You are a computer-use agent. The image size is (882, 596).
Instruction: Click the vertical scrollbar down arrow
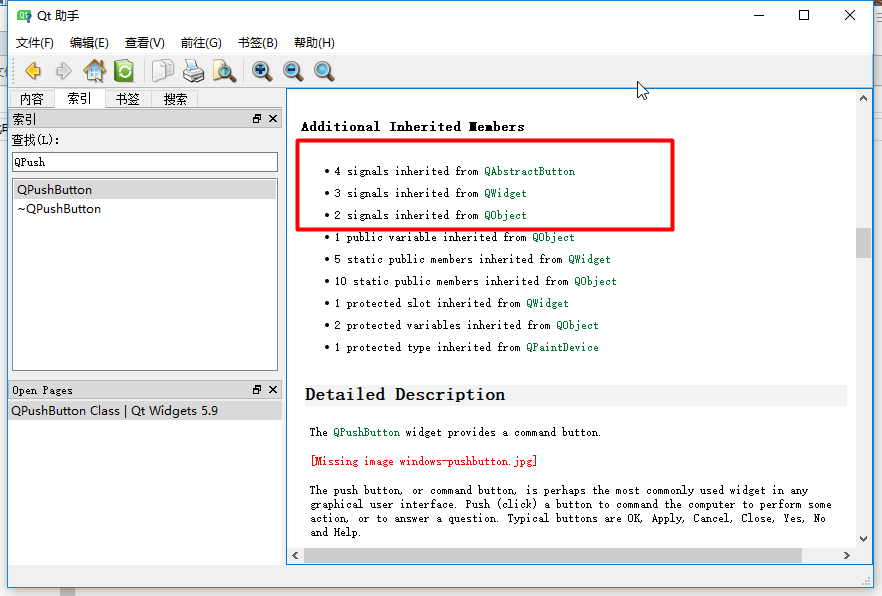(x=863, y=539)
